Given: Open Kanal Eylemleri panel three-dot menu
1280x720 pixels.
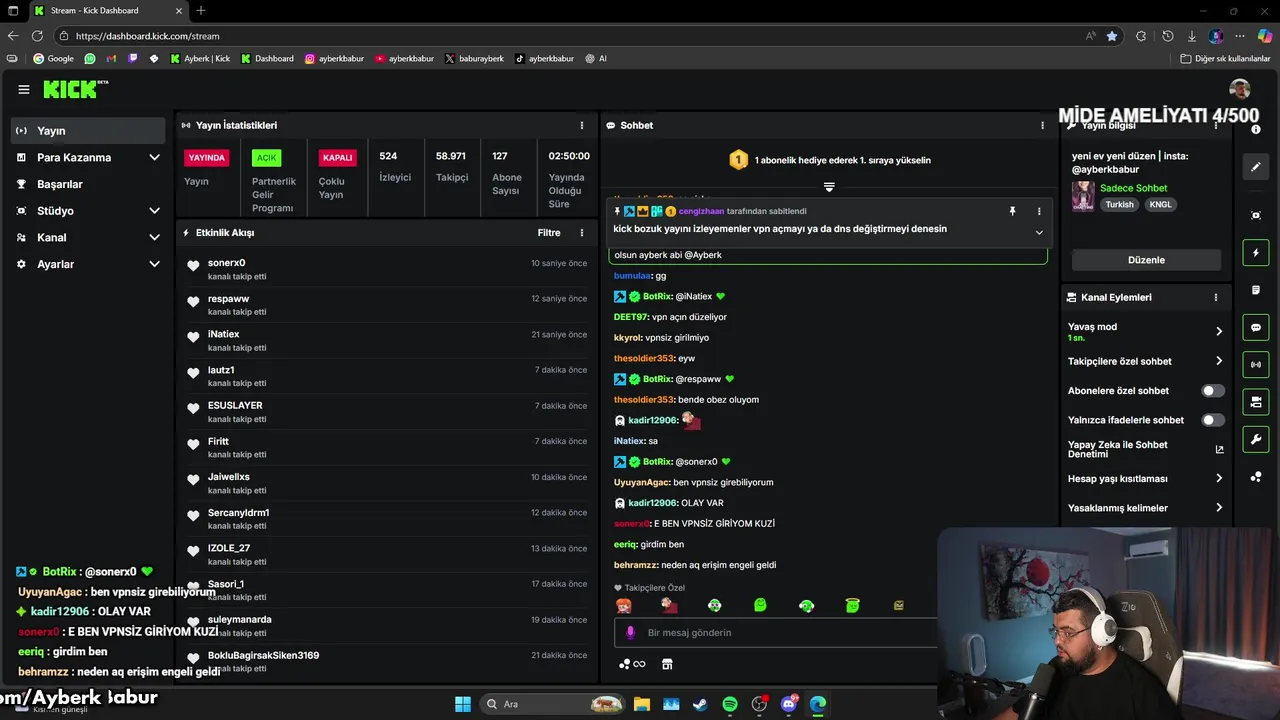Looking at the screenshot, I should [1216, 297].
